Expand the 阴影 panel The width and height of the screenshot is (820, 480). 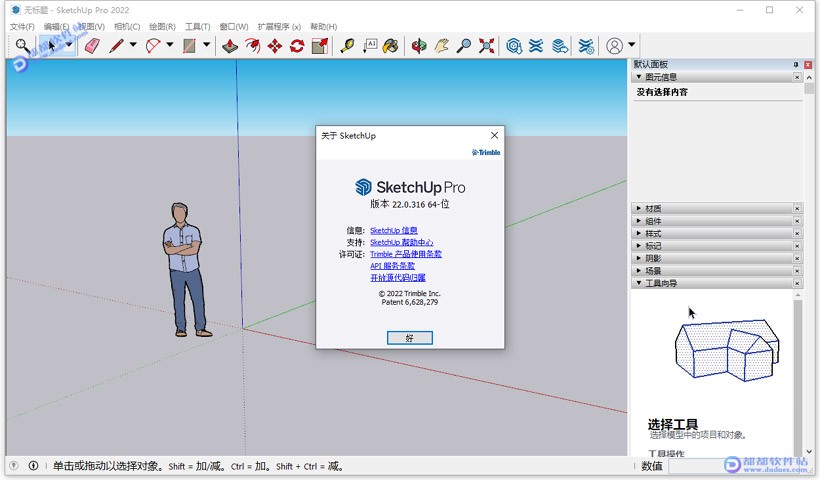coord(639,258)
